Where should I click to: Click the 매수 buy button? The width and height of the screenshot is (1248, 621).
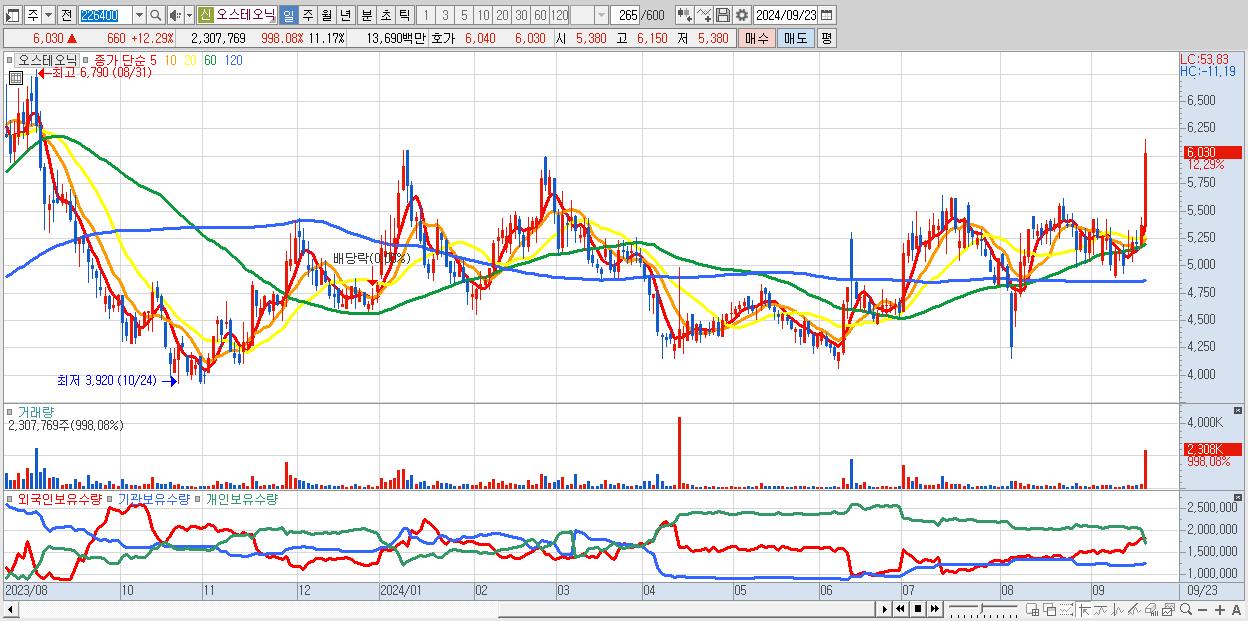(x=756, y=38)
